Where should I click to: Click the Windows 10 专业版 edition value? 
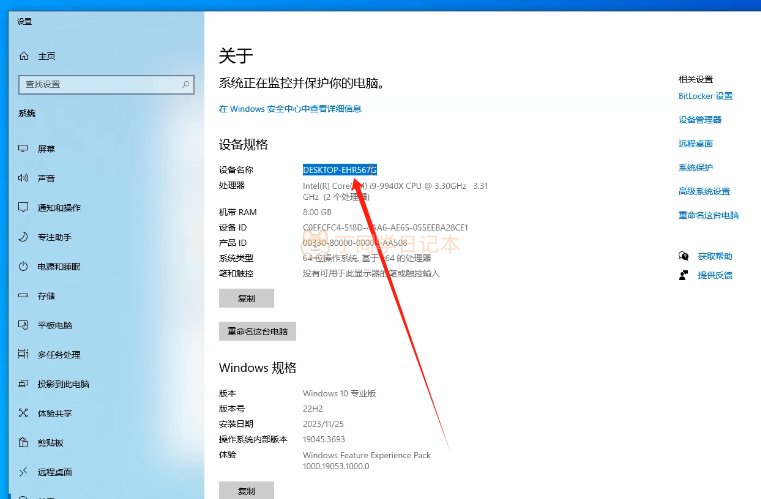point(339,393)
